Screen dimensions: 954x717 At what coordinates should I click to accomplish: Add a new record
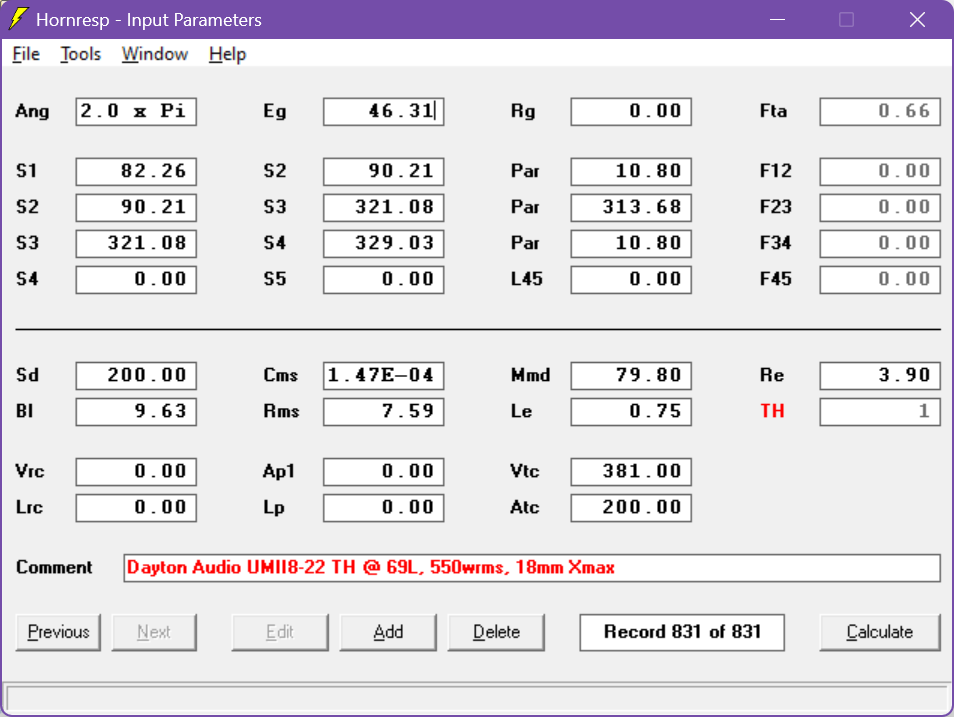(388, 632)
